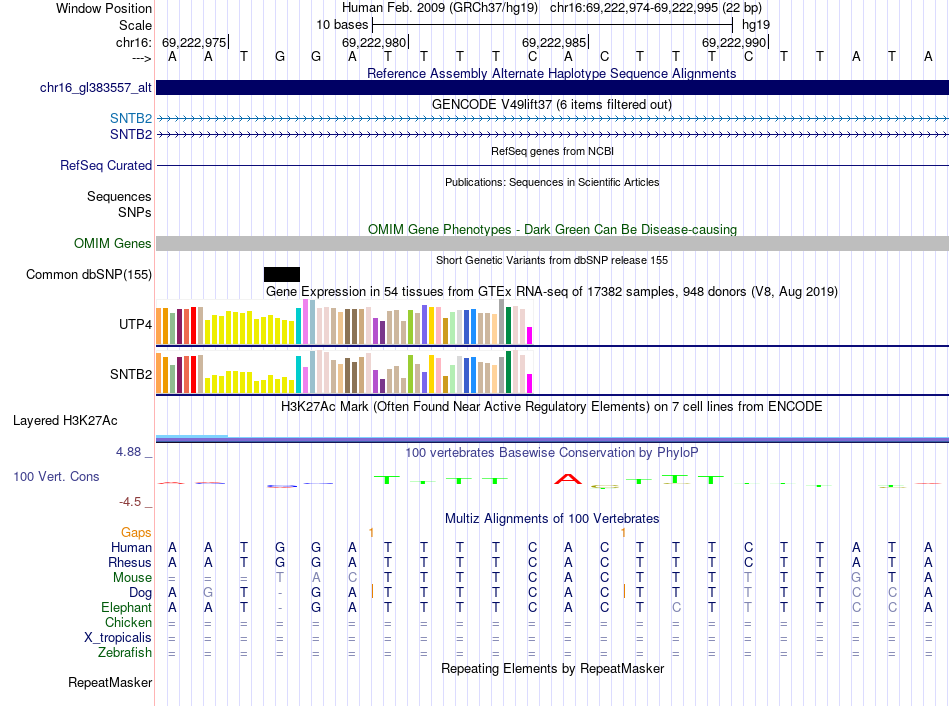
Task: Click the Window Position label
Action: tap(104, 8)
